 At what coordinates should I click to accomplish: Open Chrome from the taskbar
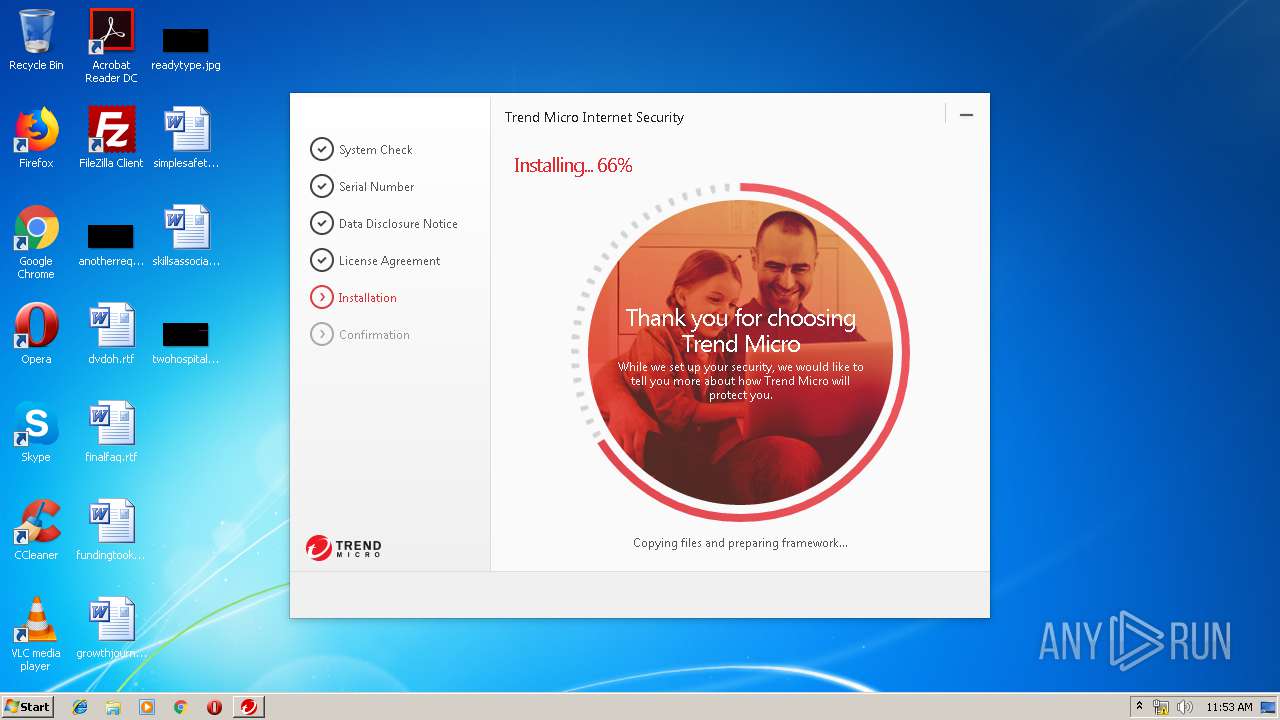click(x=180, y=707)
